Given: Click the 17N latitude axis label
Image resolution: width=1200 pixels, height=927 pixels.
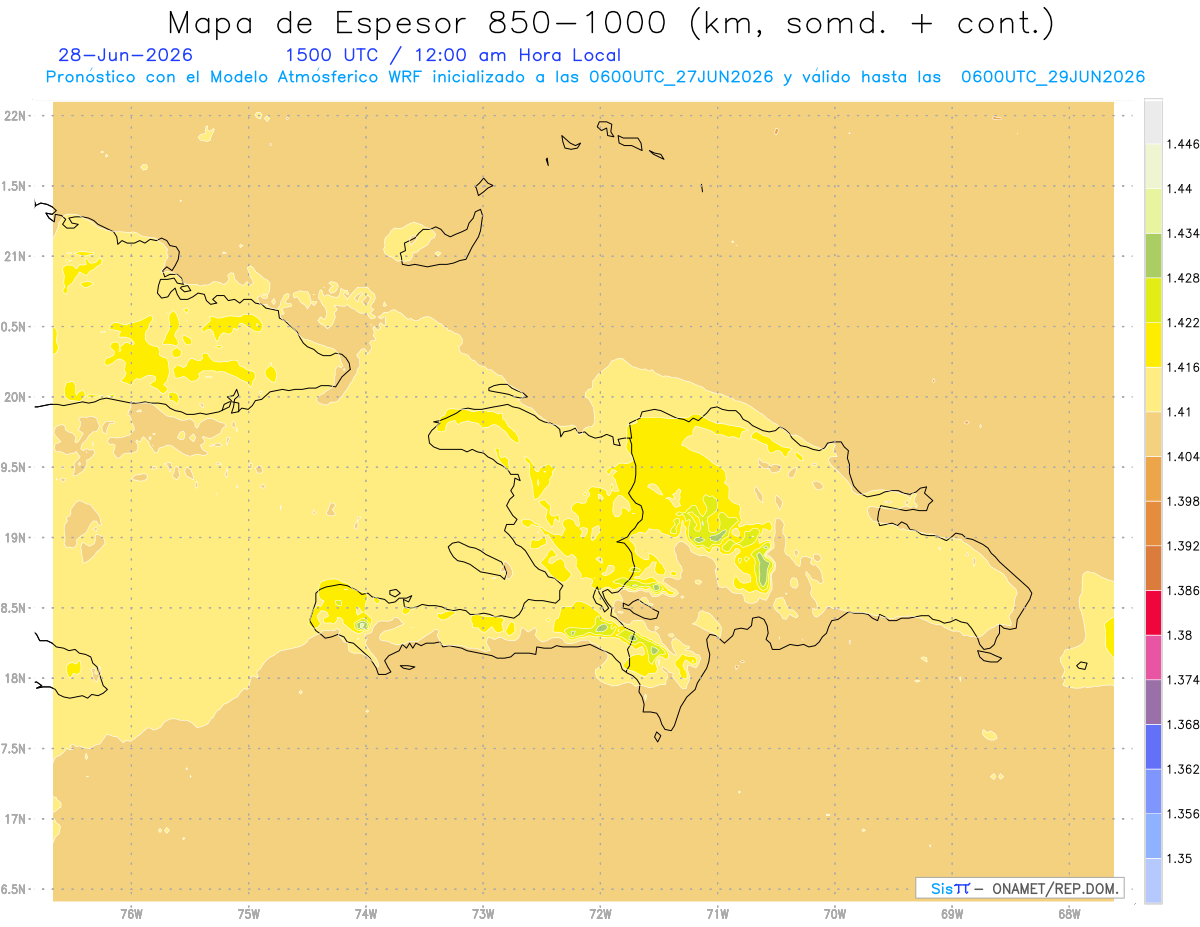Looking at the screenshot, I should [15, 819].
